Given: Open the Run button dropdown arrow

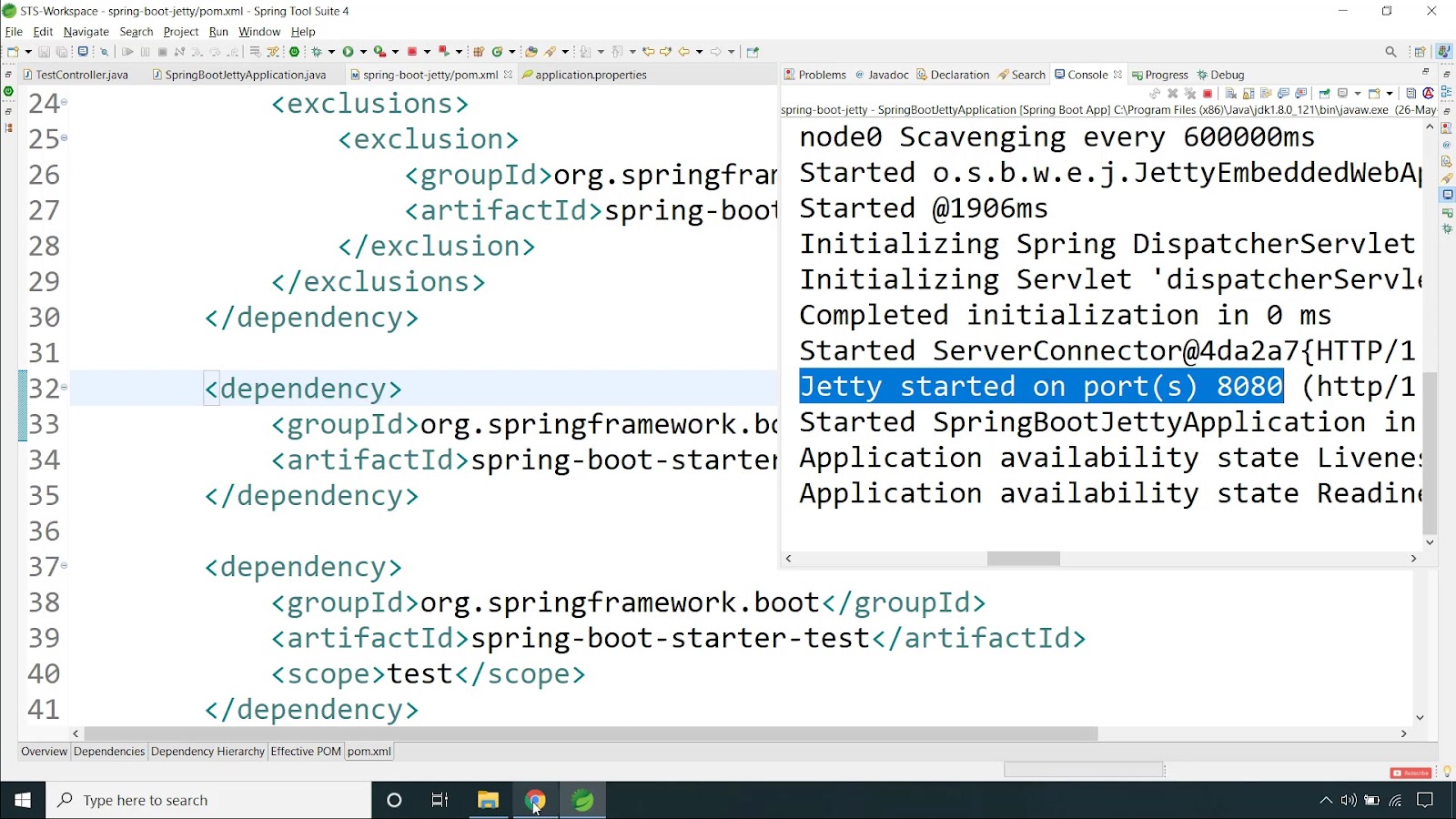Looking at the screenshot, I should pyautogui.click(x=363, y=52).
